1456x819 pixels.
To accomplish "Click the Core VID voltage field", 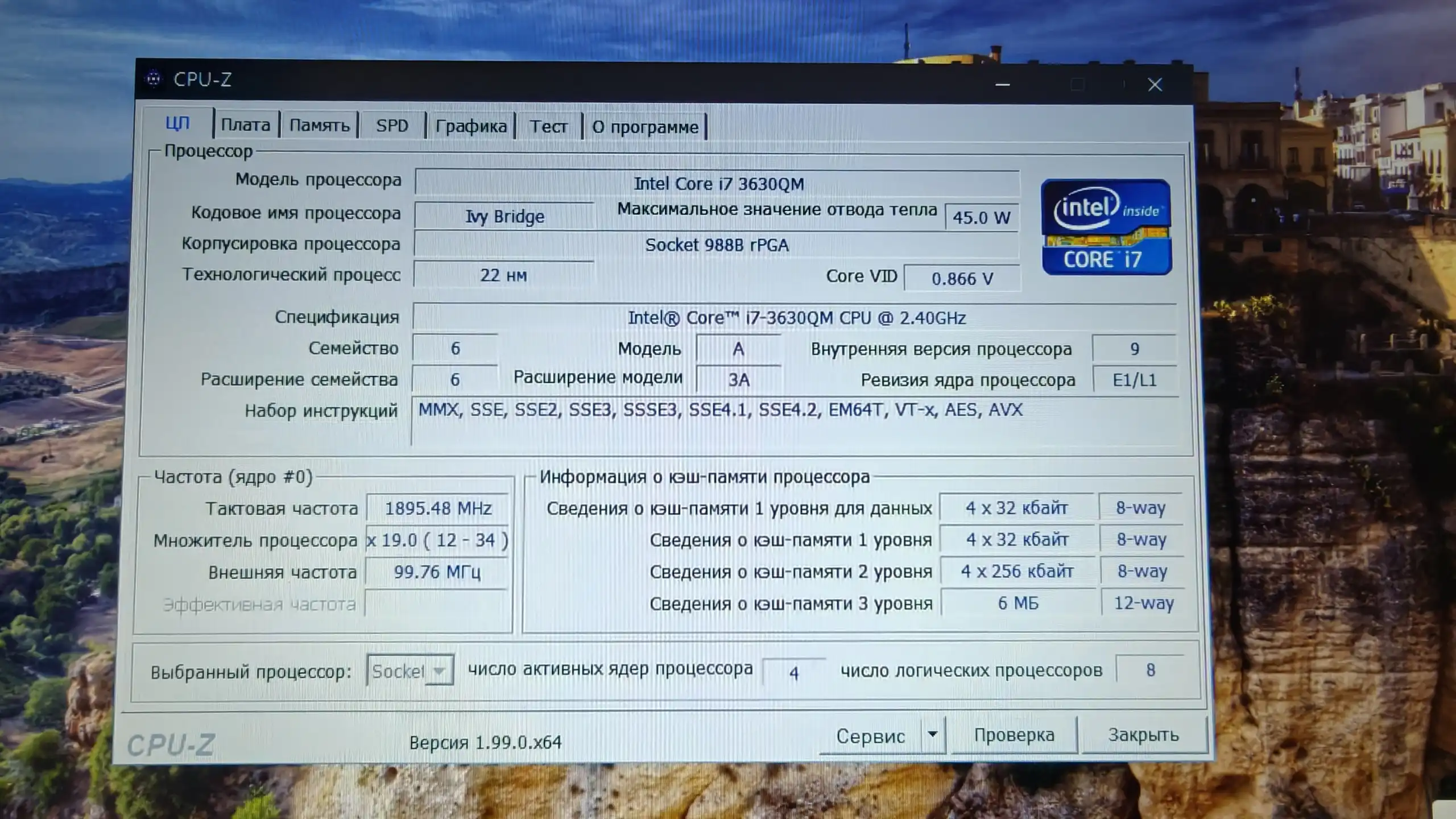I will pyautogui.click(x=962, y=278).
